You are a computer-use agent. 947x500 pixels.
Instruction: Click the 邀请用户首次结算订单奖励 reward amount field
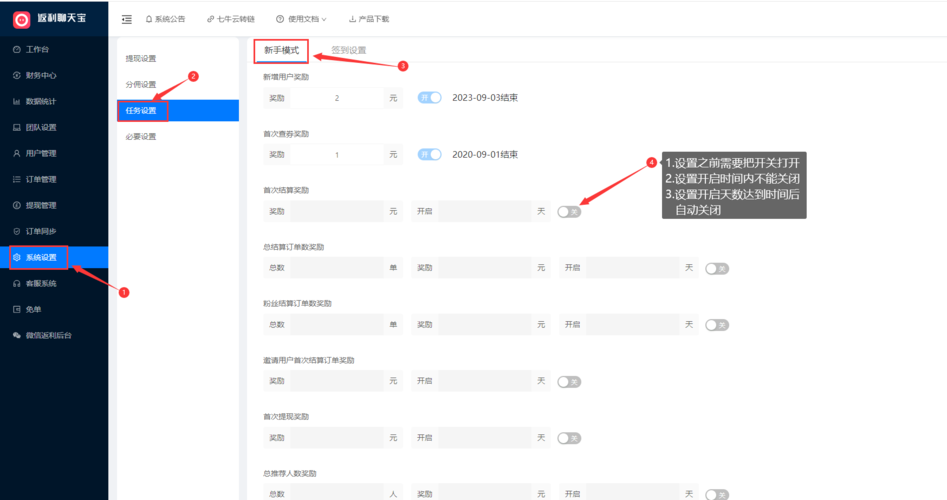337,381
